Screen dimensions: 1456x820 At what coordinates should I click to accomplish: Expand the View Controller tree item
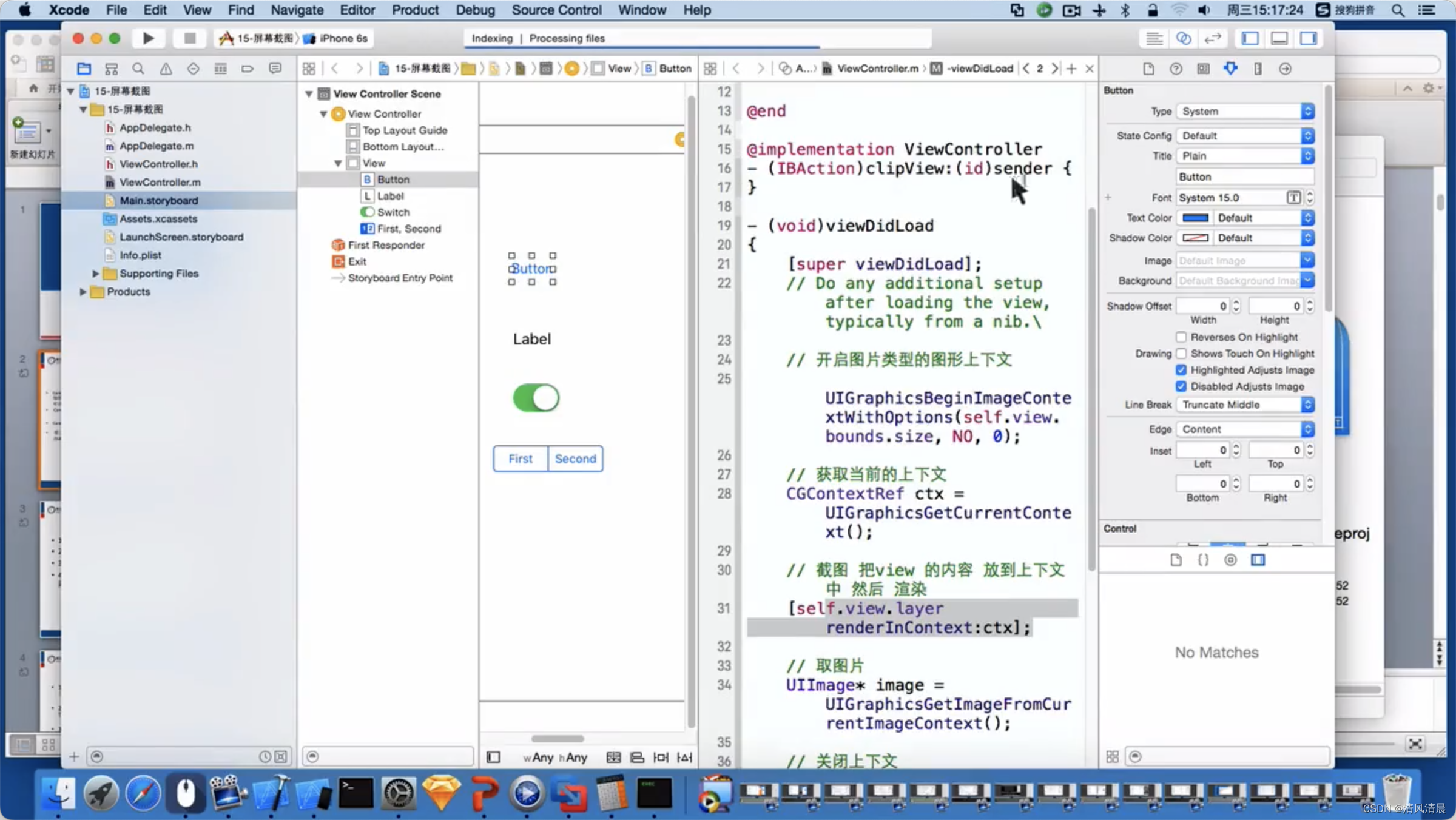(323, 113)
